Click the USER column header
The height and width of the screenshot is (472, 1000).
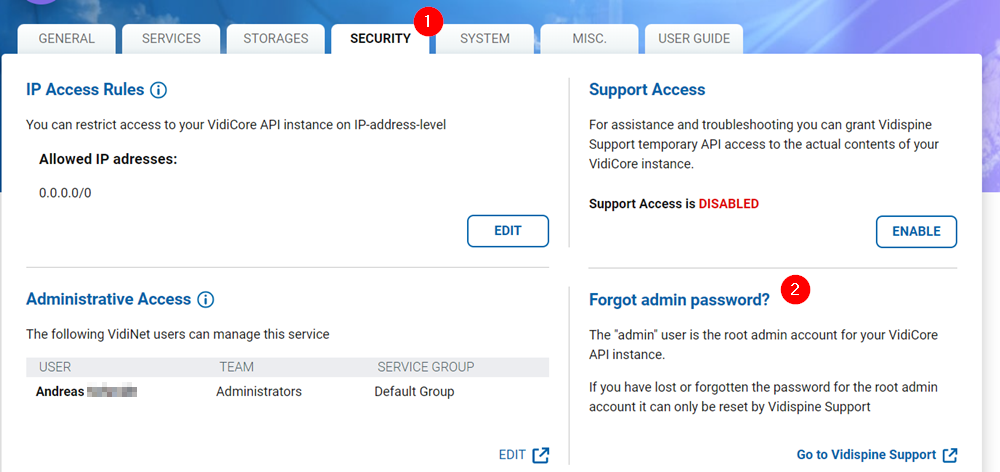(55, 367)
